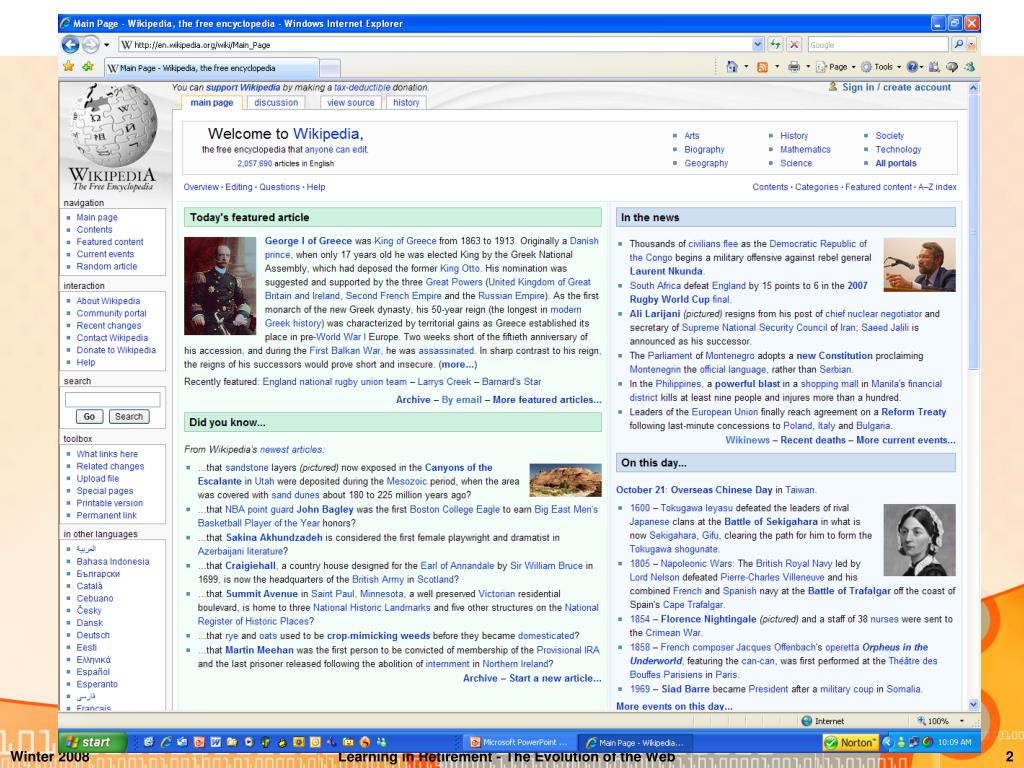Image resolution: width=1024 pixels, height=768 pixels.
Task: Expand the Feeds button dropdown arrow
Action: tap(776, 67)
